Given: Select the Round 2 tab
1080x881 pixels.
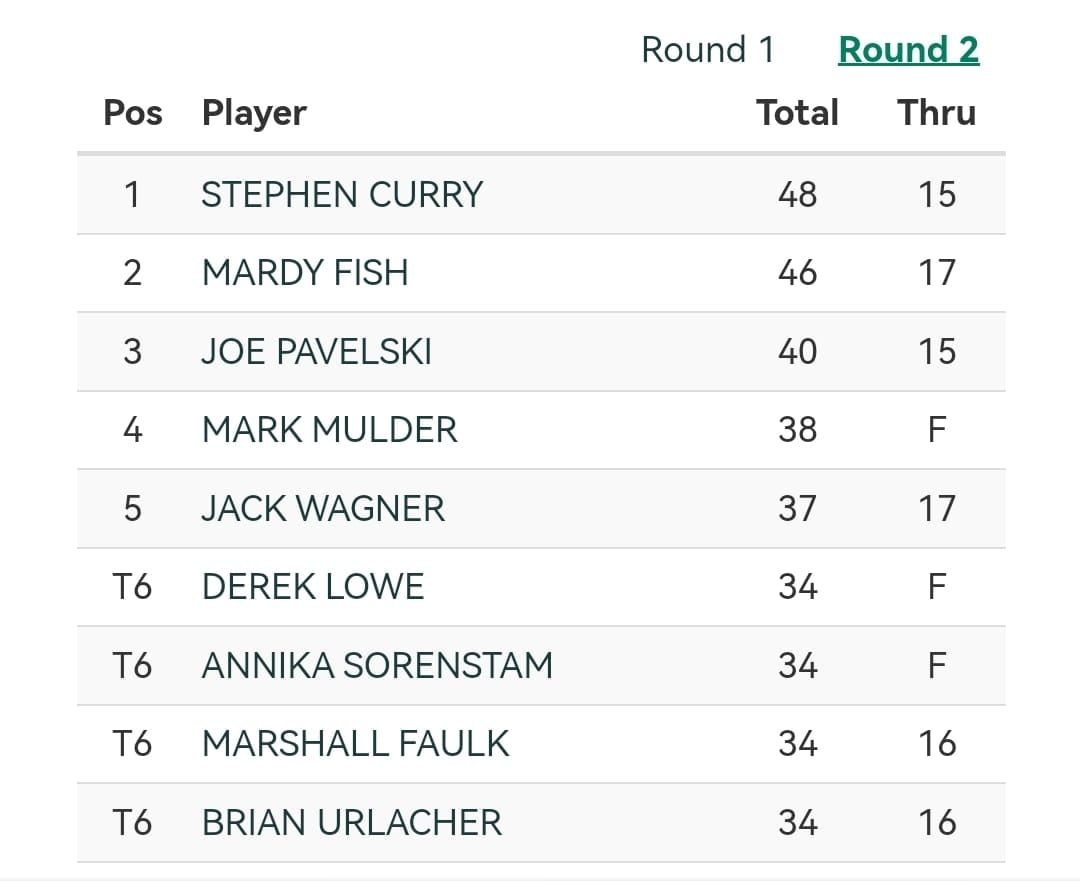Looking at the screenshot, I should pos(908,48).
